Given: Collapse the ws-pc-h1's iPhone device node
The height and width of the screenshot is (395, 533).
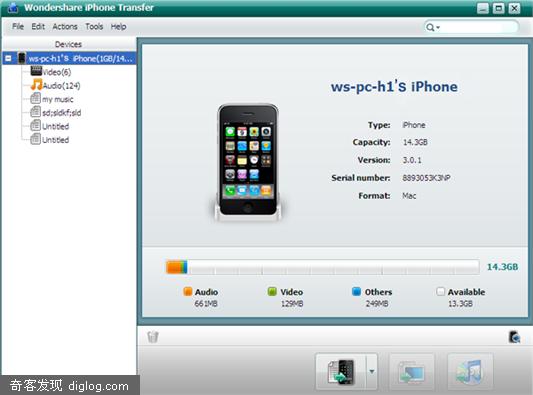Looking at the screenshot, I should coord(8,58).
